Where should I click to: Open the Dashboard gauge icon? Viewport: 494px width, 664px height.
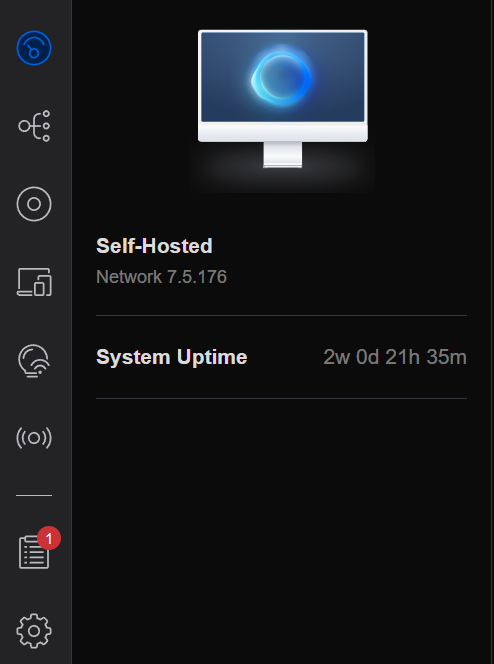click(x=34, y=48)
